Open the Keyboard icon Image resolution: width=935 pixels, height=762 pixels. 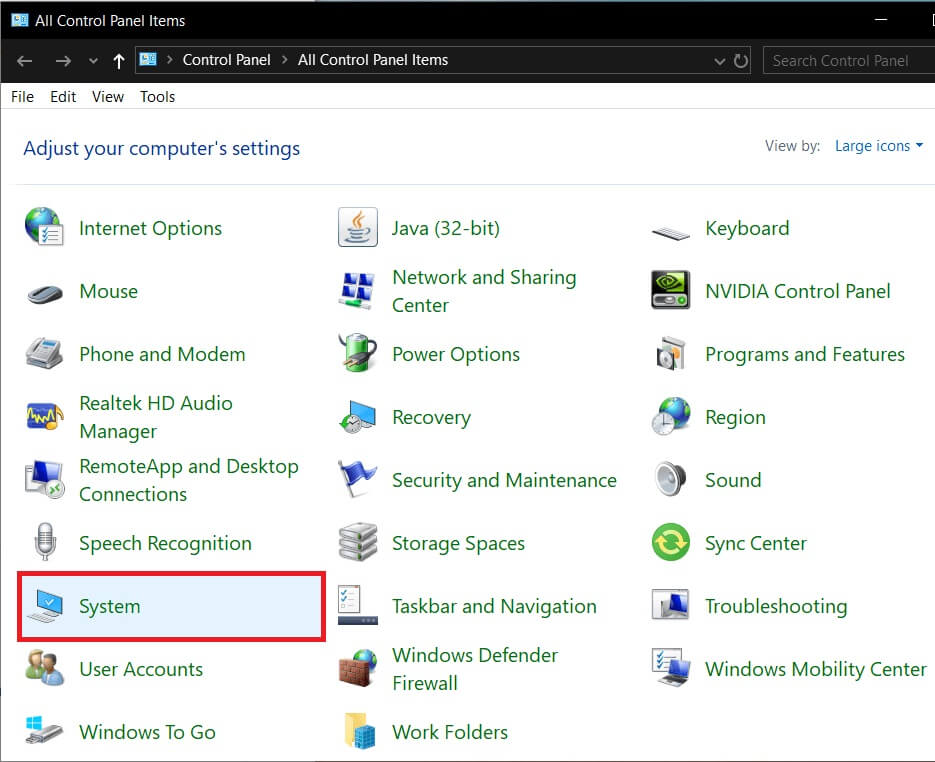click(x=670, y=232)
